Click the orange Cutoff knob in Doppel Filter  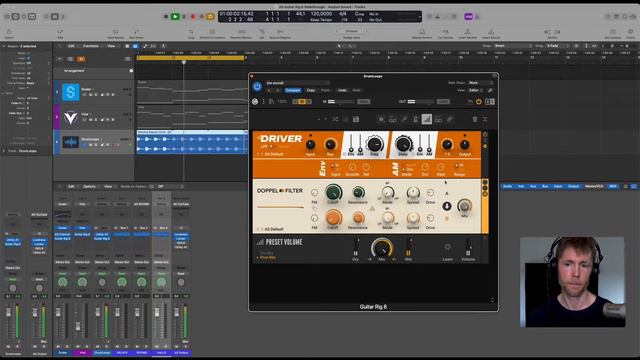pyautogui.click(x=333, y=218)
